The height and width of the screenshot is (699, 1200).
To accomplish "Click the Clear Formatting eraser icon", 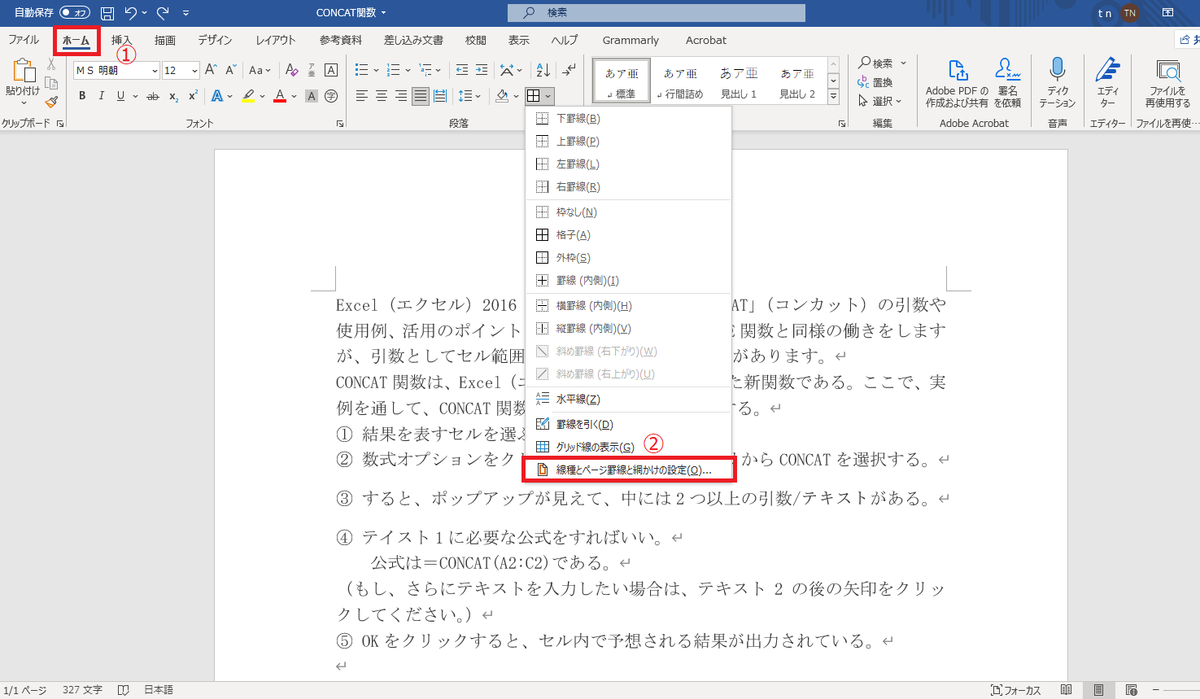I will (291, 70).
